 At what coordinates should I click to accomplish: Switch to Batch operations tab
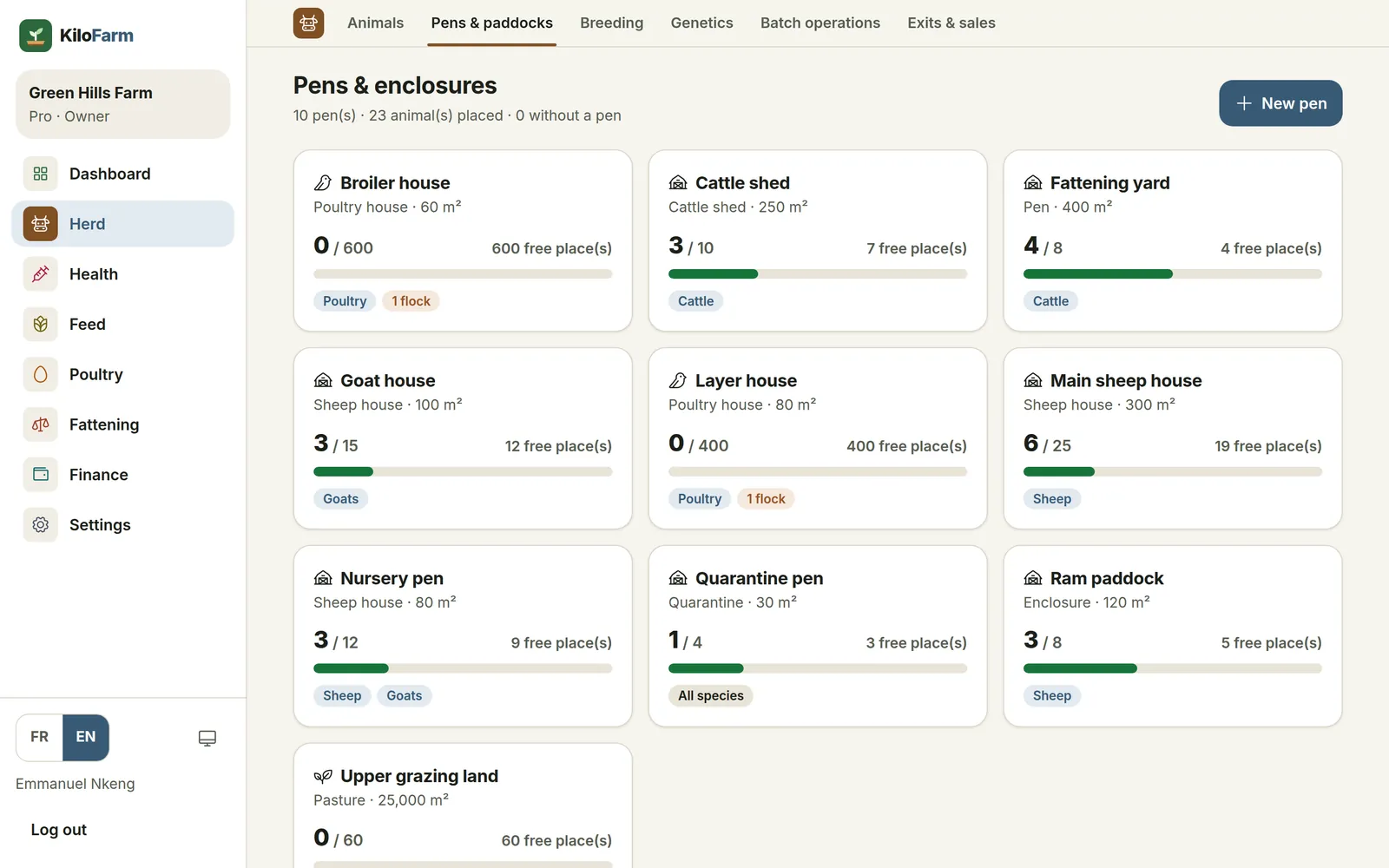pos(820,23)
